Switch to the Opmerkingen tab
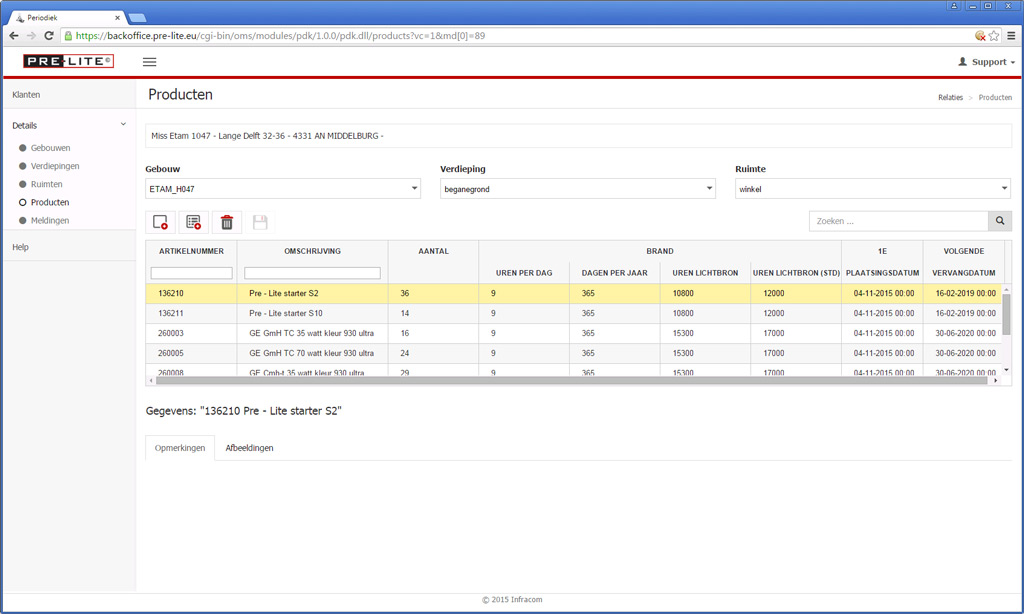 [180, 448]
